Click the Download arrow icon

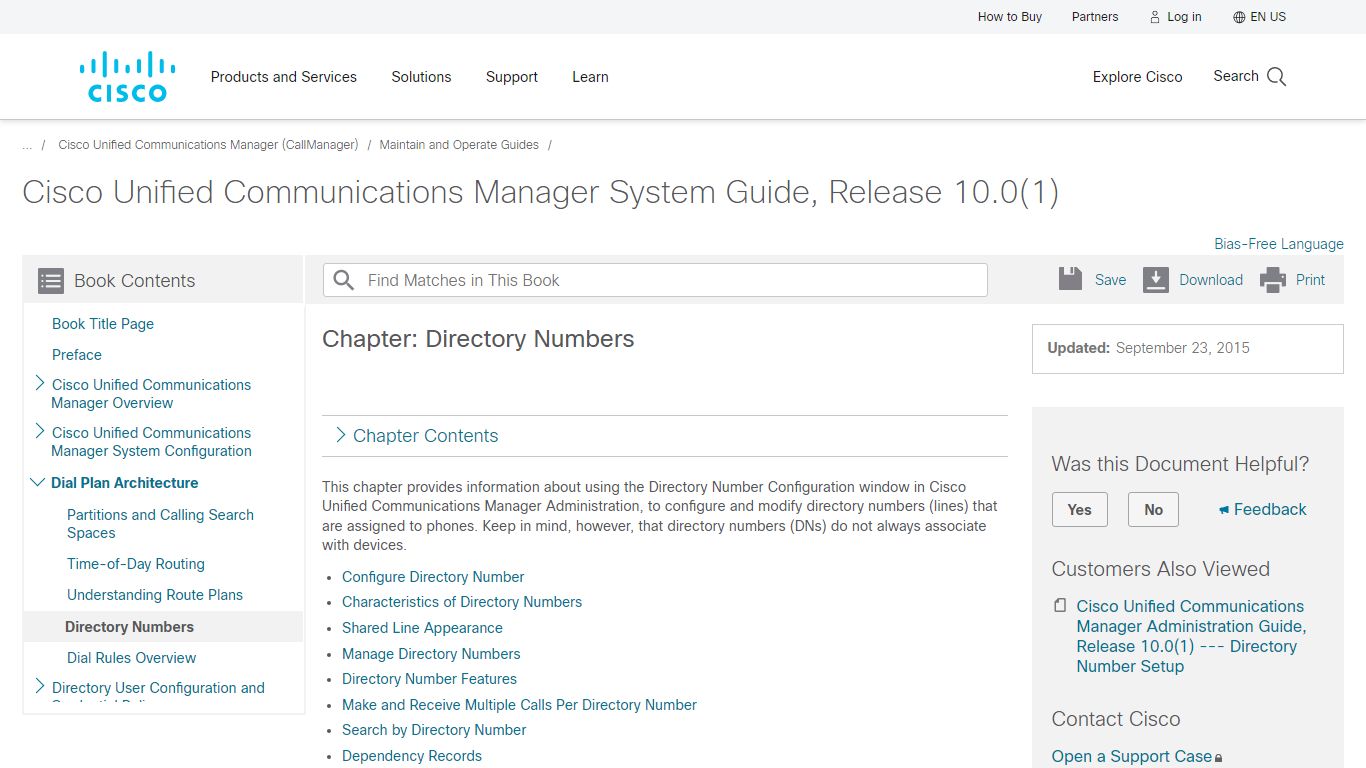click(x=1156, y=280)
